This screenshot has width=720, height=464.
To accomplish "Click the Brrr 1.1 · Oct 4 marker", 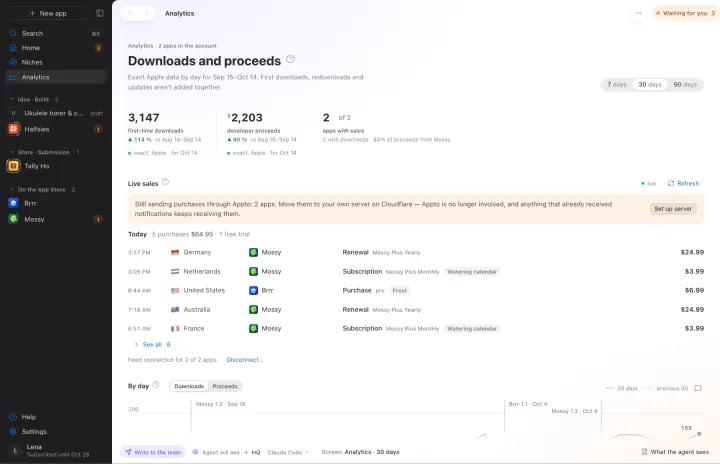I will click(x=528, y=404).
